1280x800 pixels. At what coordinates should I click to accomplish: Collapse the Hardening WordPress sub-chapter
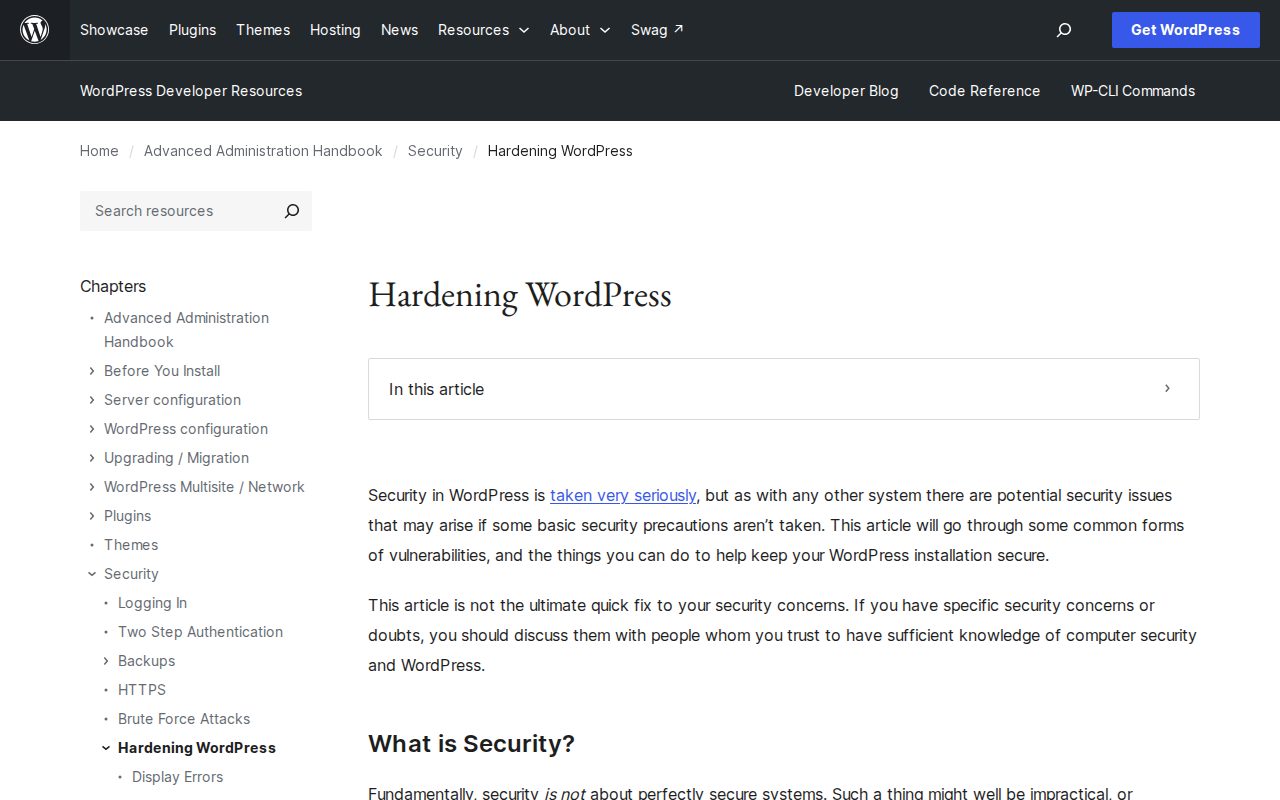pos(106,748)
